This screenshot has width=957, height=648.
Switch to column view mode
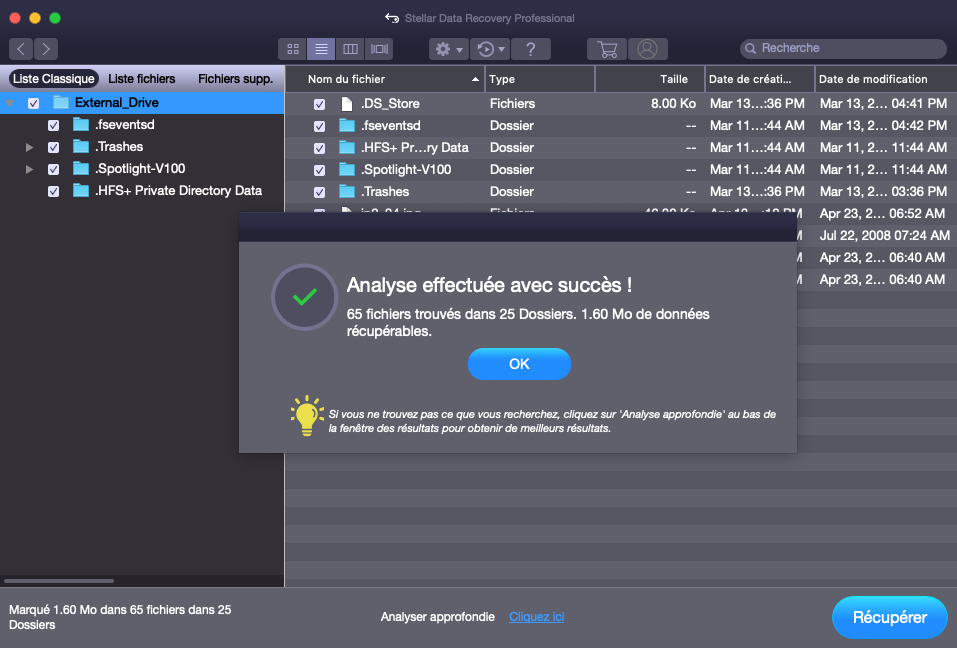[350, 49]
